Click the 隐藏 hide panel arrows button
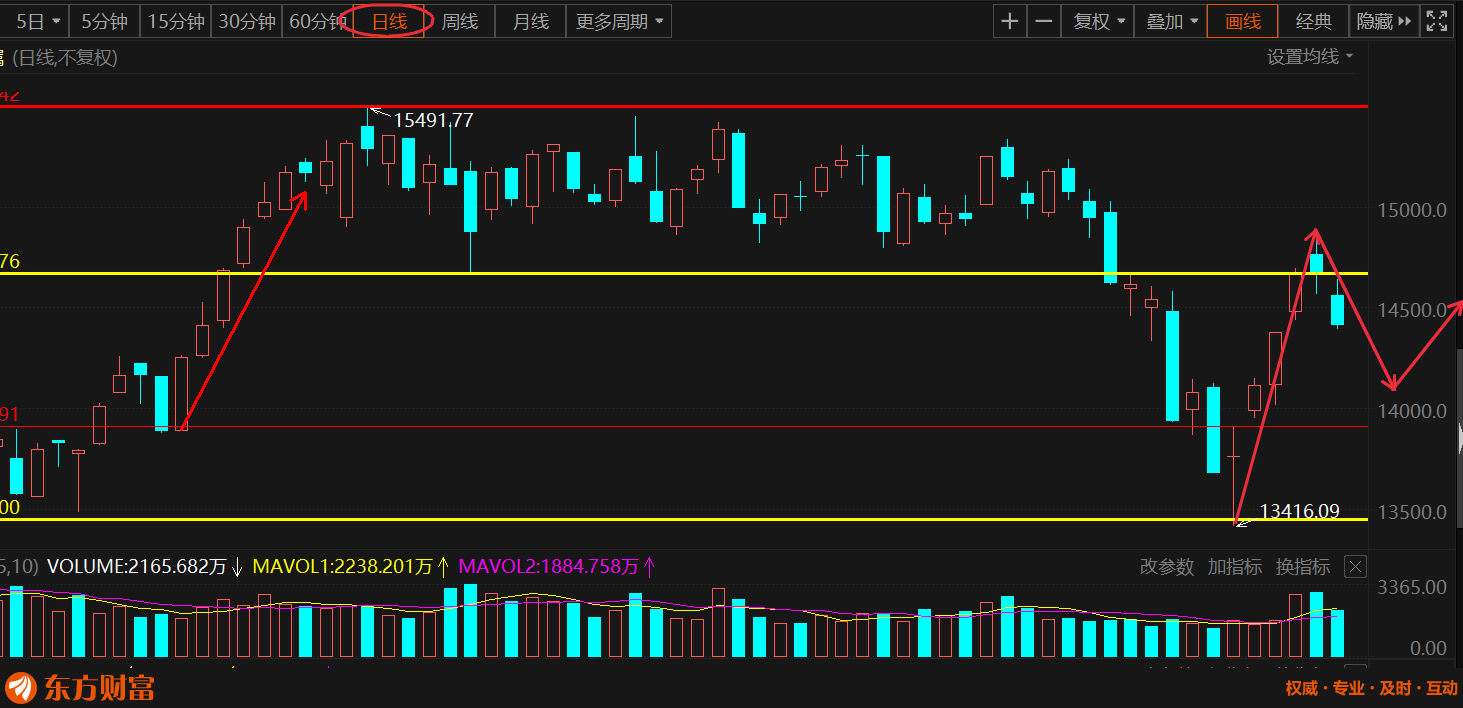 coord(1383,21)
